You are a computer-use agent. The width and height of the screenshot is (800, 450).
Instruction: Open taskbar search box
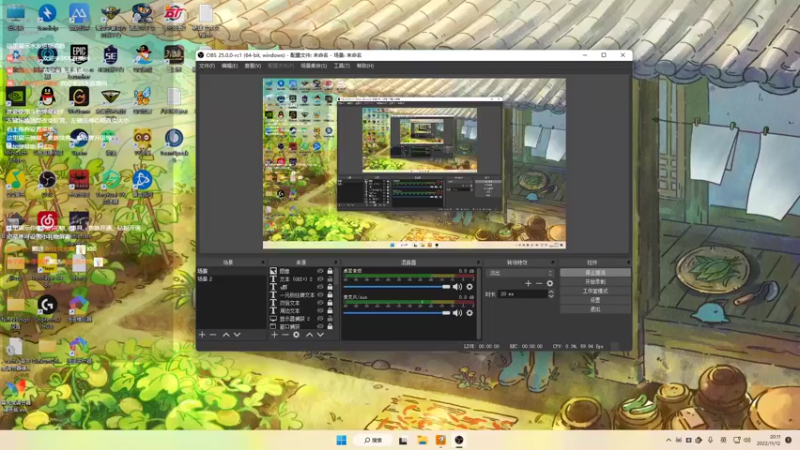[x=373, y=440]
